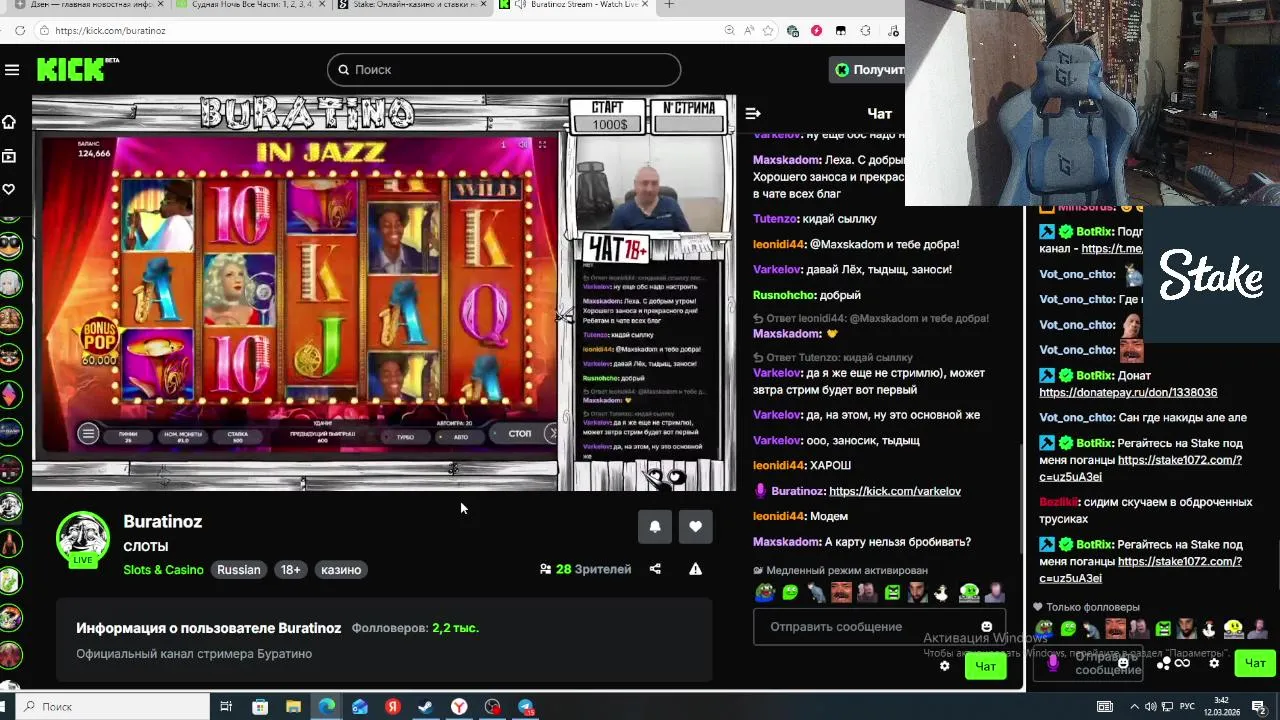Share the Buratinoz stream

coord(655,569)
